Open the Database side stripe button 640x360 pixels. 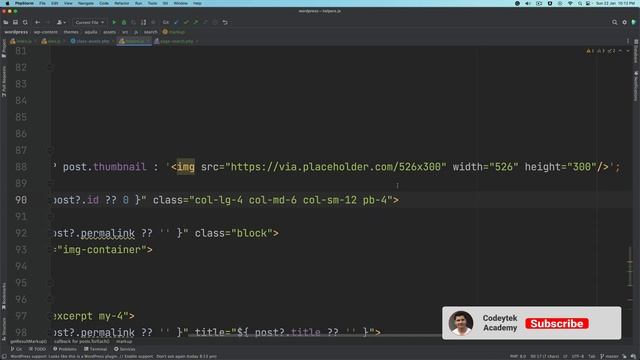[636, 51]
